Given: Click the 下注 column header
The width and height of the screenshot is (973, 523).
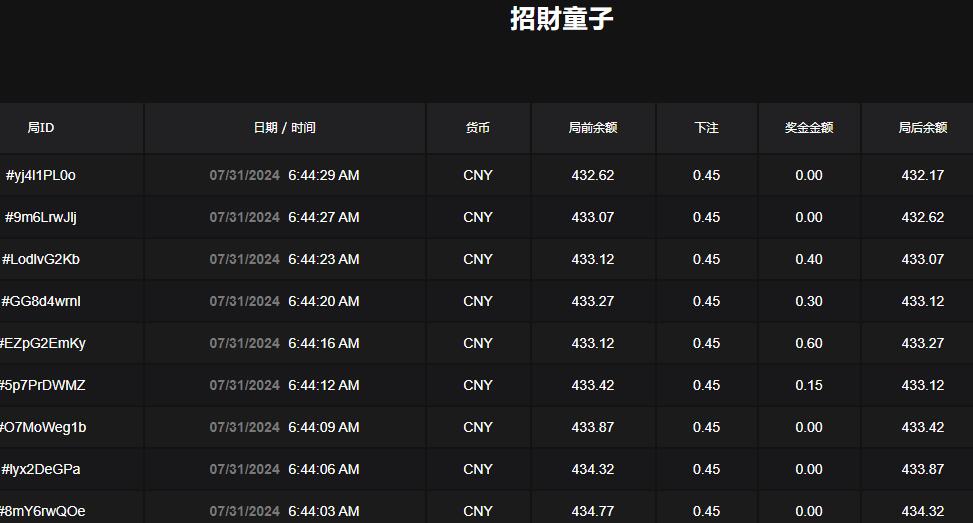Looking at the screenshot, I should tap(706, 128).
